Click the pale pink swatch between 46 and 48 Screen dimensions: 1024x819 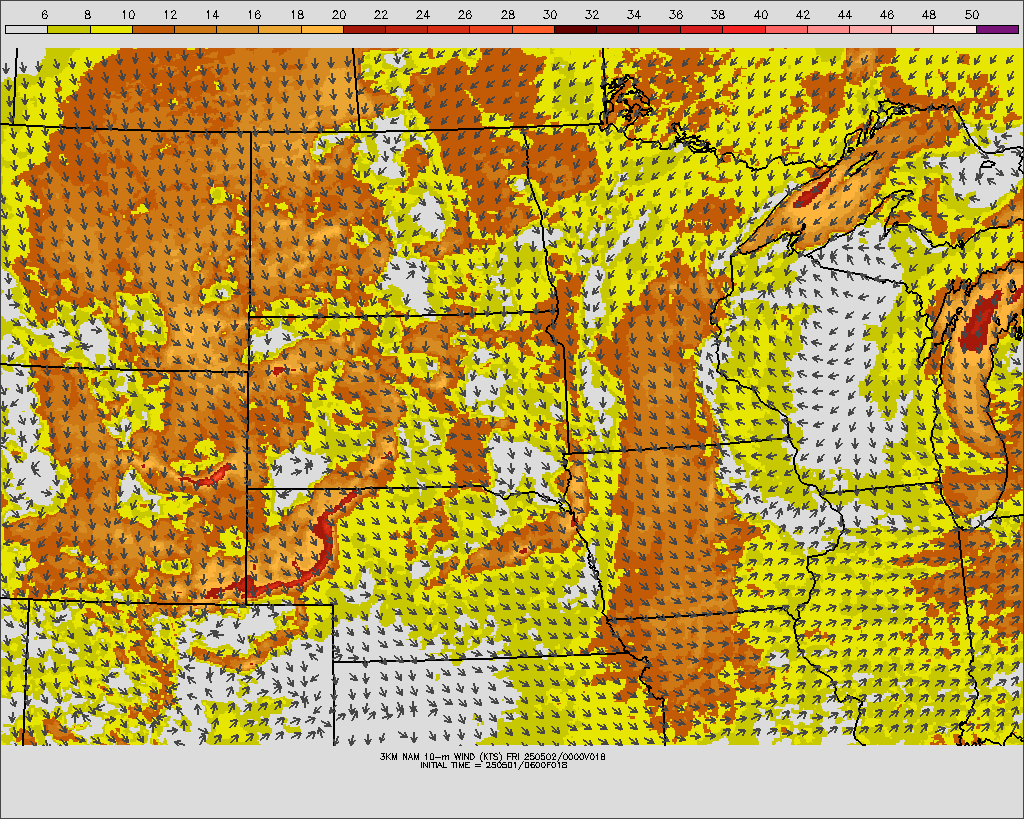913,29
